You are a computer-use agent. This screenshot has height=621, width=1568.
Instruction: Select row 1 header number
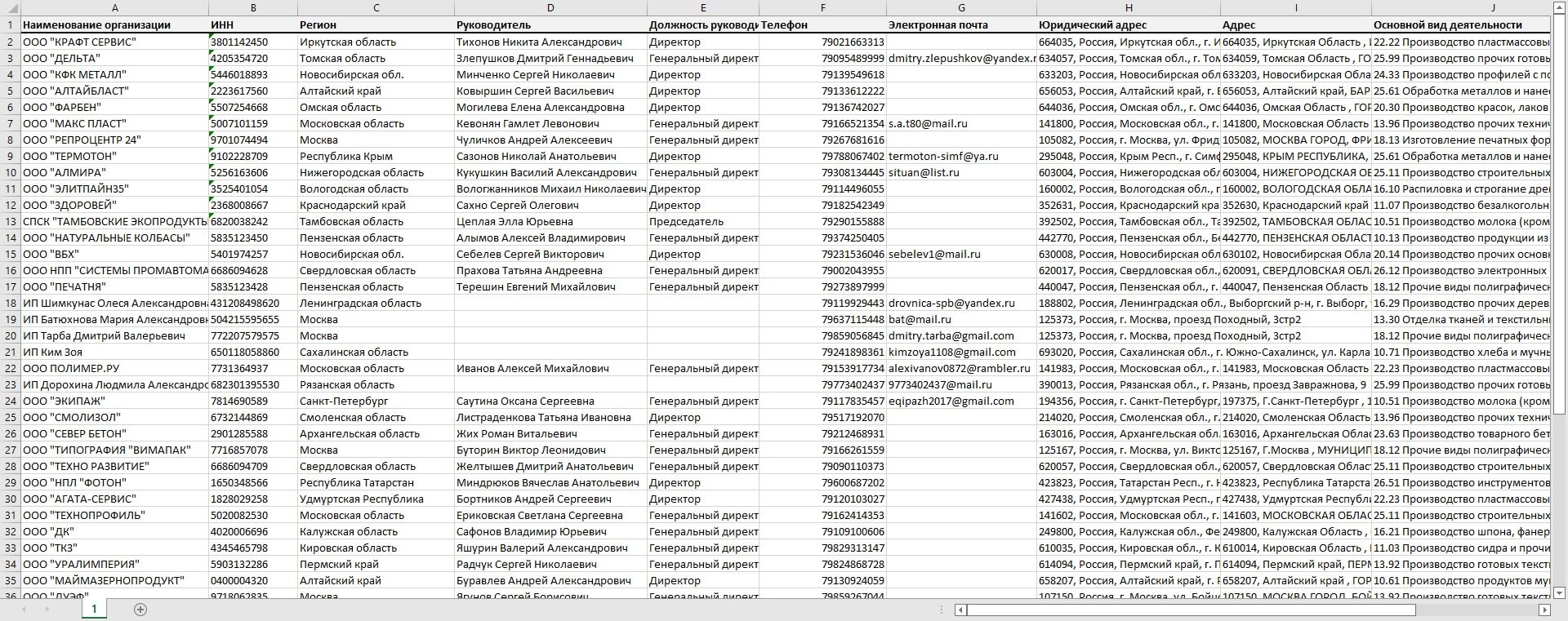coord(10,24)
